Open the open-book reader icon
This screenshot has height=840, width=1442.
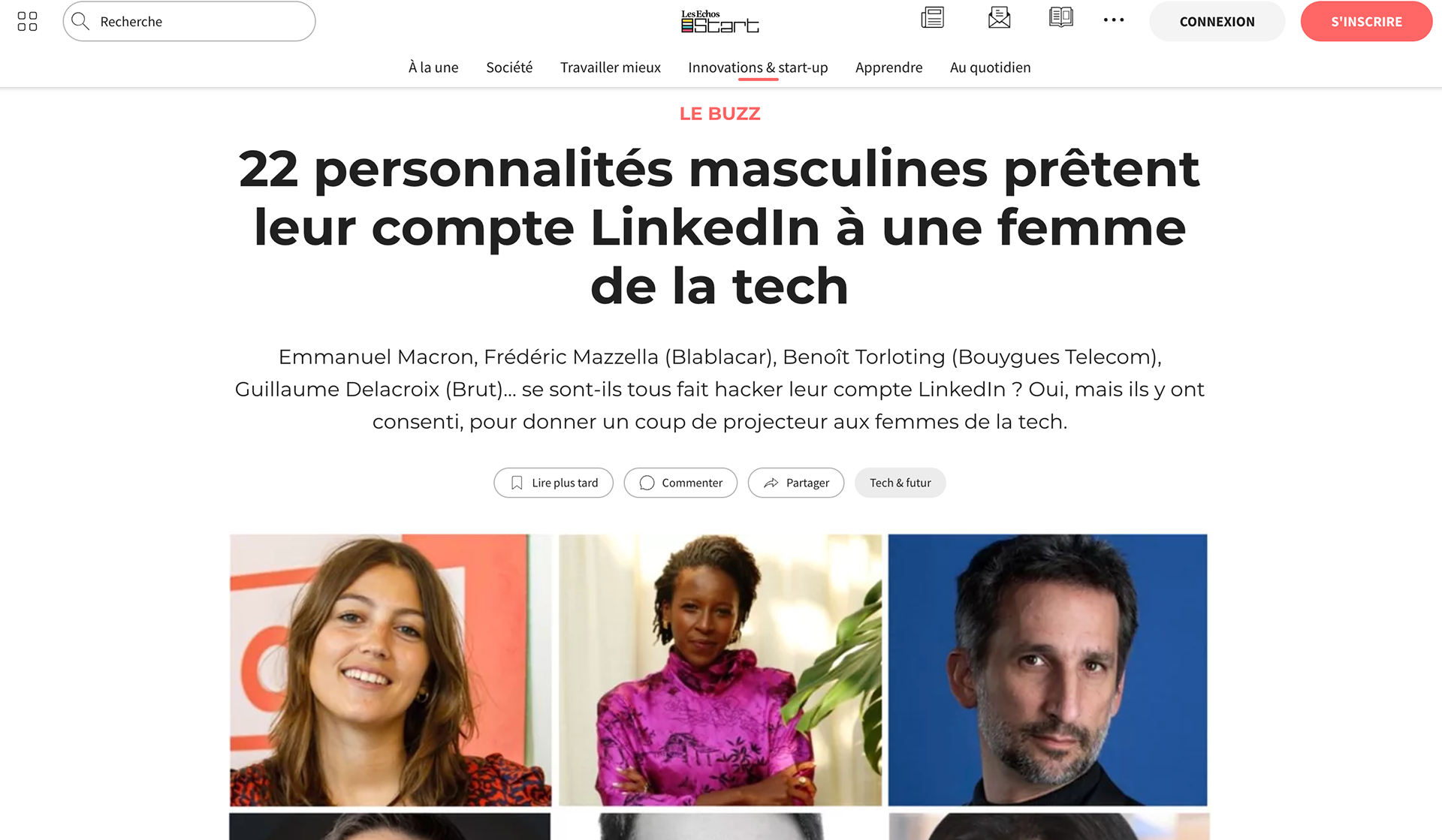(x=1060, y=17)
